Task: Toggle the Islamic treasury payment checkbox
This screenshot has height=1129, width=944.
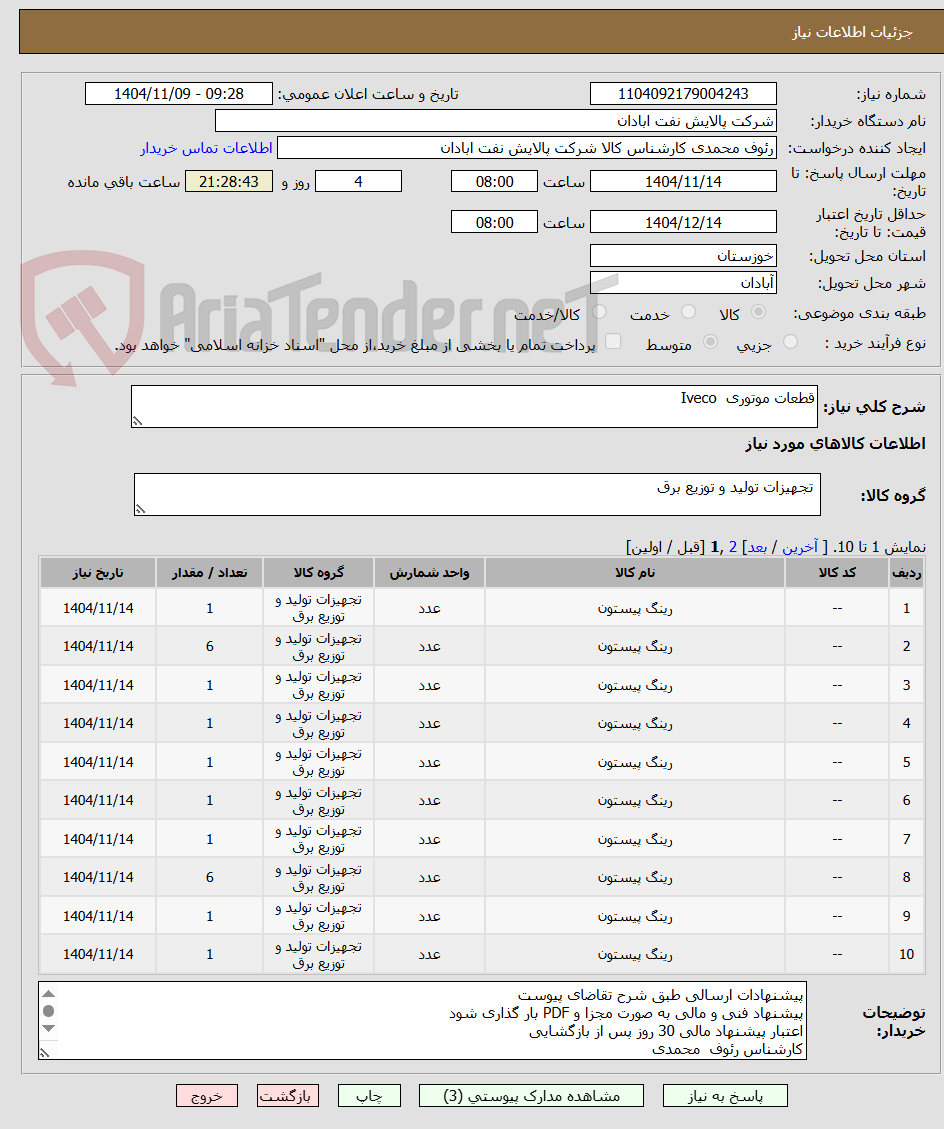Action: point(613,342)
